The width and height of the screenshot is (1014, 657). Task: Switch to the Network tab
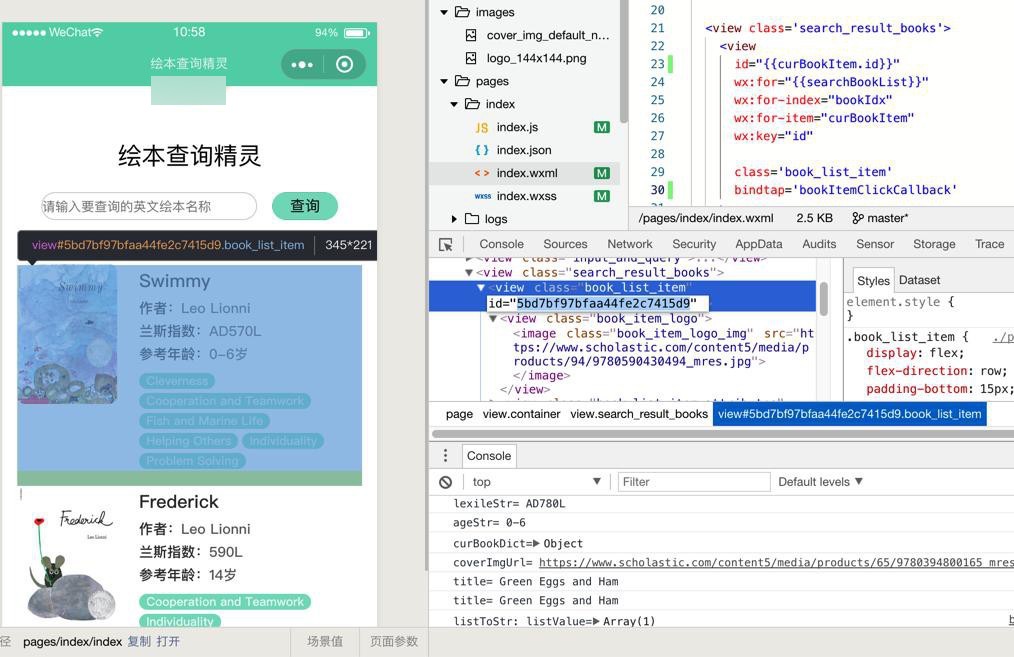[x=629, y=244]
